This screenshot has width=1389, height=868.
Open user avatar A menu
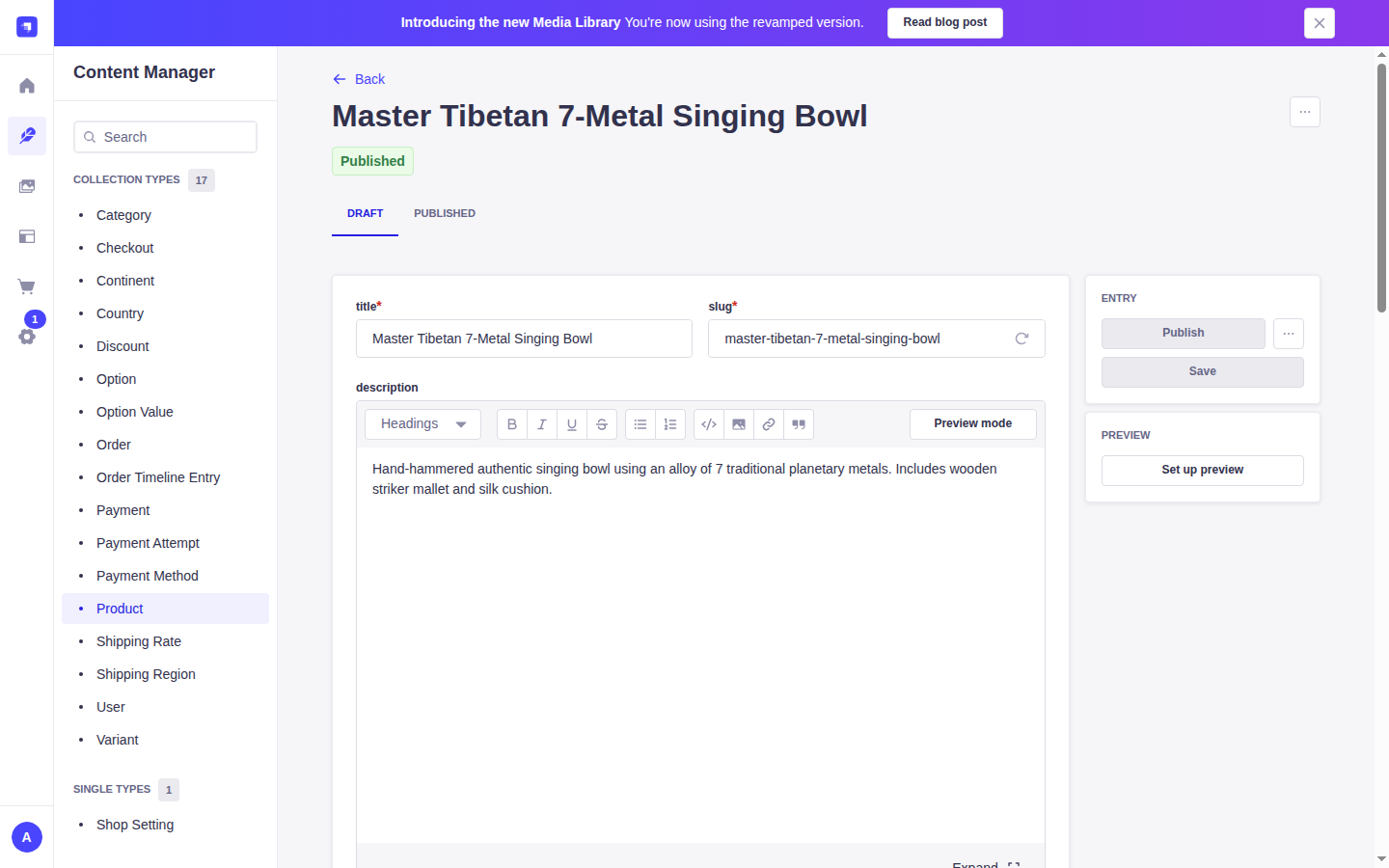pos(27,837)
